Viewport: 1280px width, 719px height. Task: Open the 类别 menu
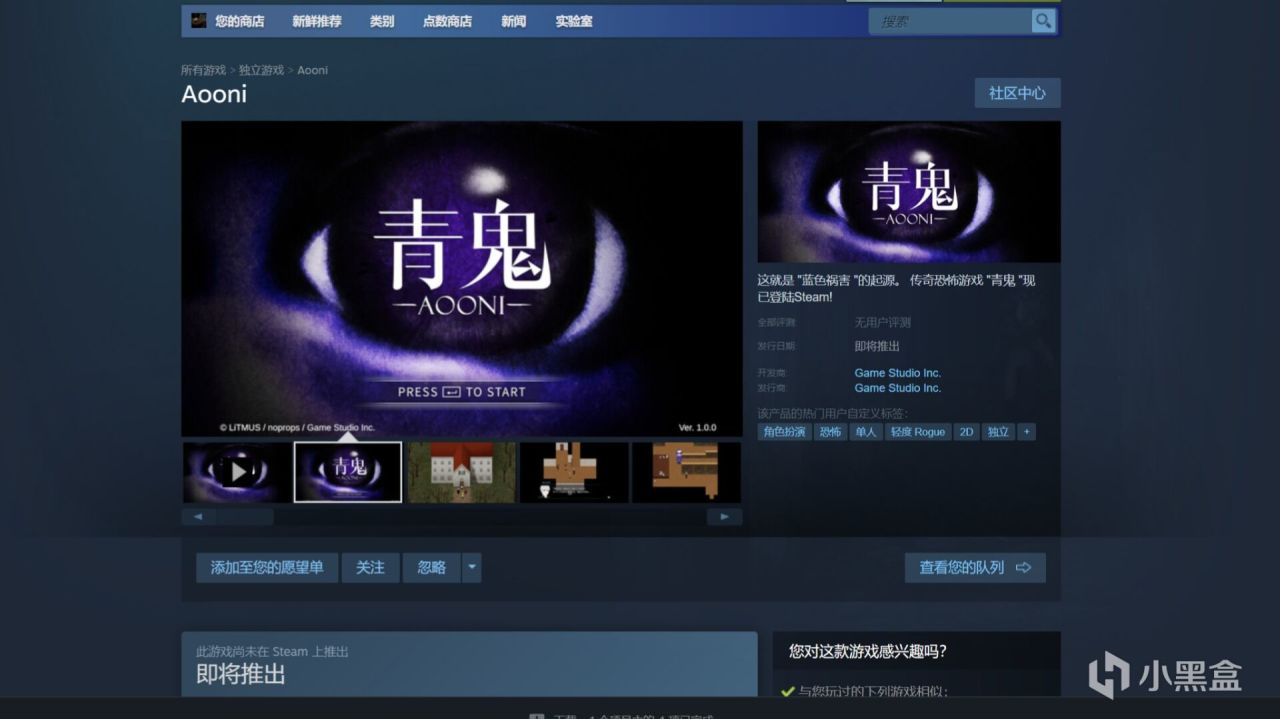[x=382, y=21]
